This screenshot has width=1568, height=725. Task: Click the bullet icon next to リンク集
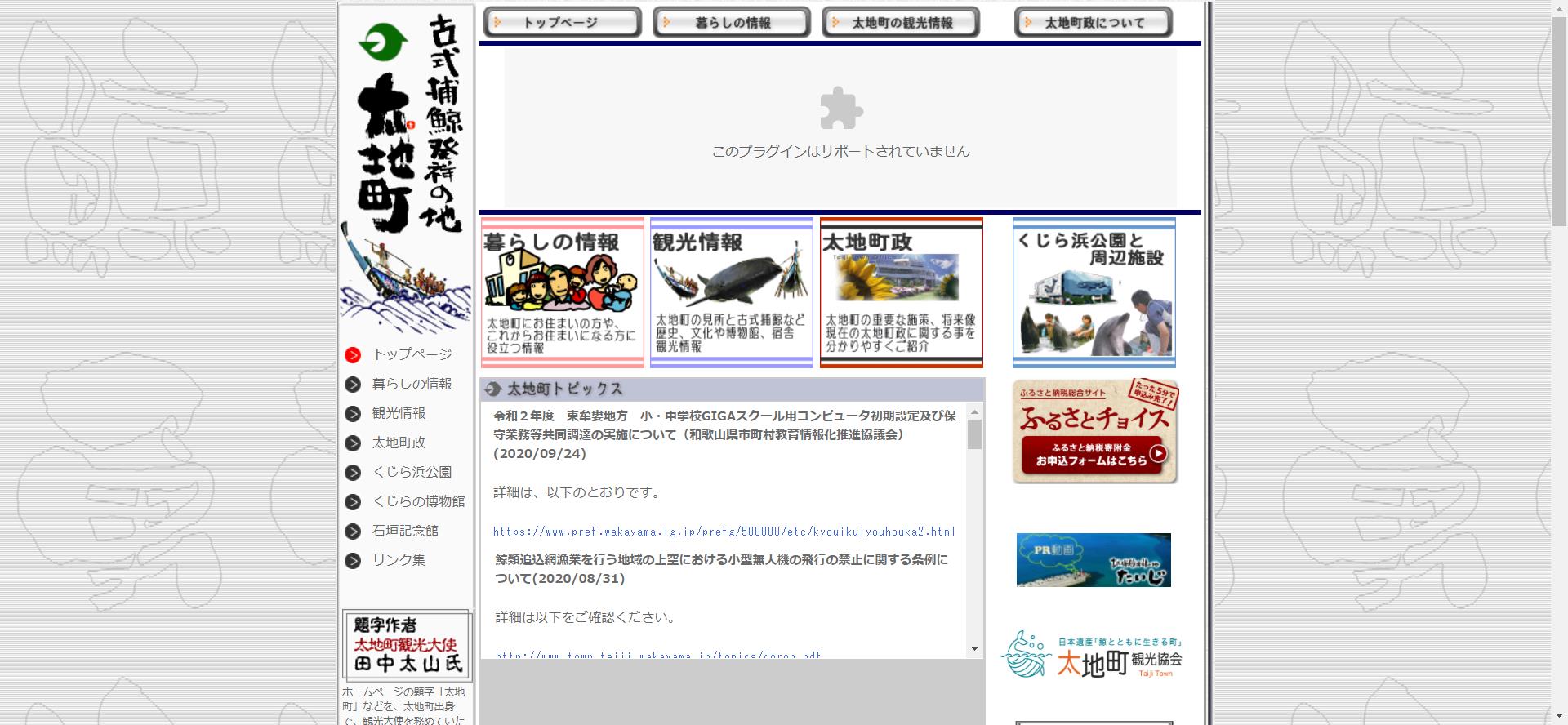353,561
